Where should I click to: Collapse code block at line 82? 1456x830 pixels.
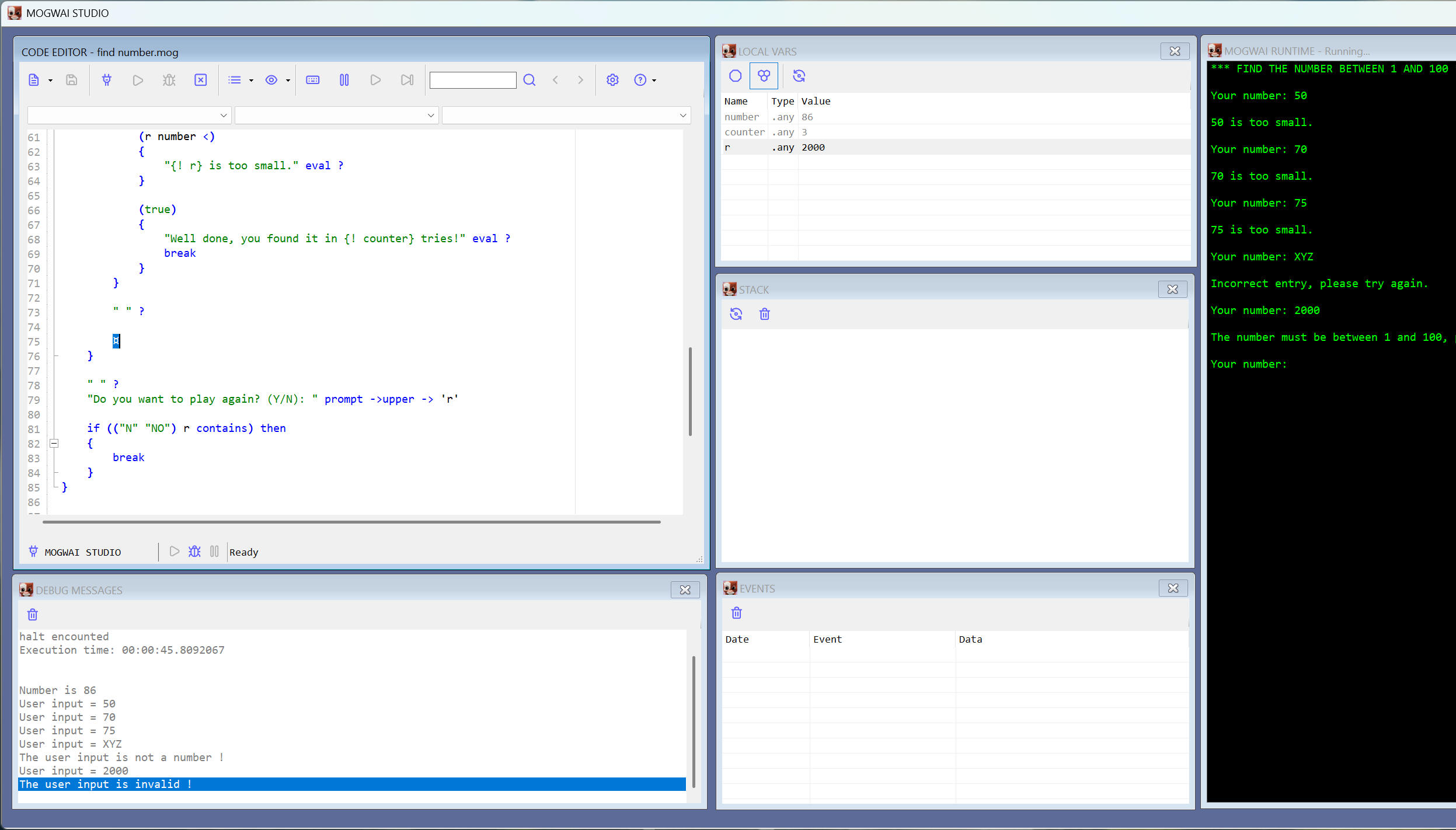(x=54, y=444)
